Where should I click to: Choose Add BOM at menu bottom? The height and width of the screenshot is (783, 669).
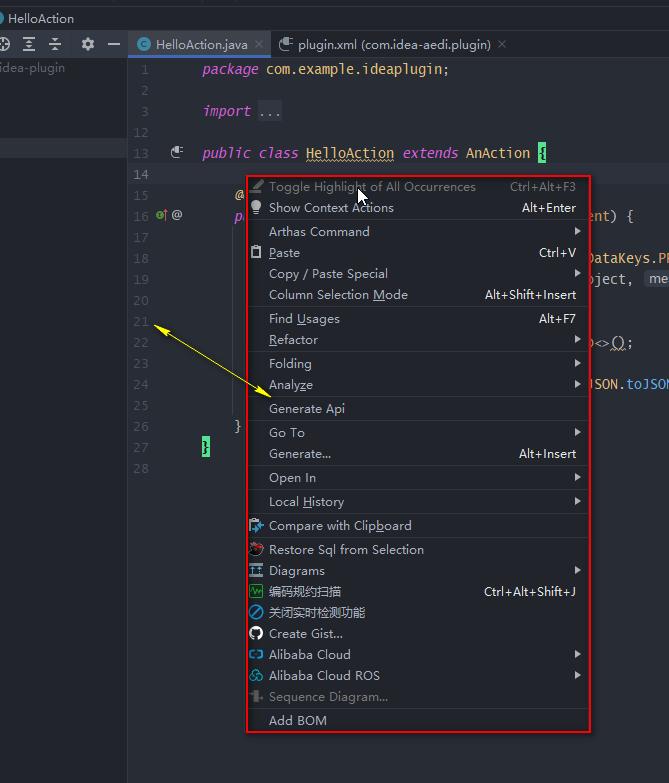(418, 720)
